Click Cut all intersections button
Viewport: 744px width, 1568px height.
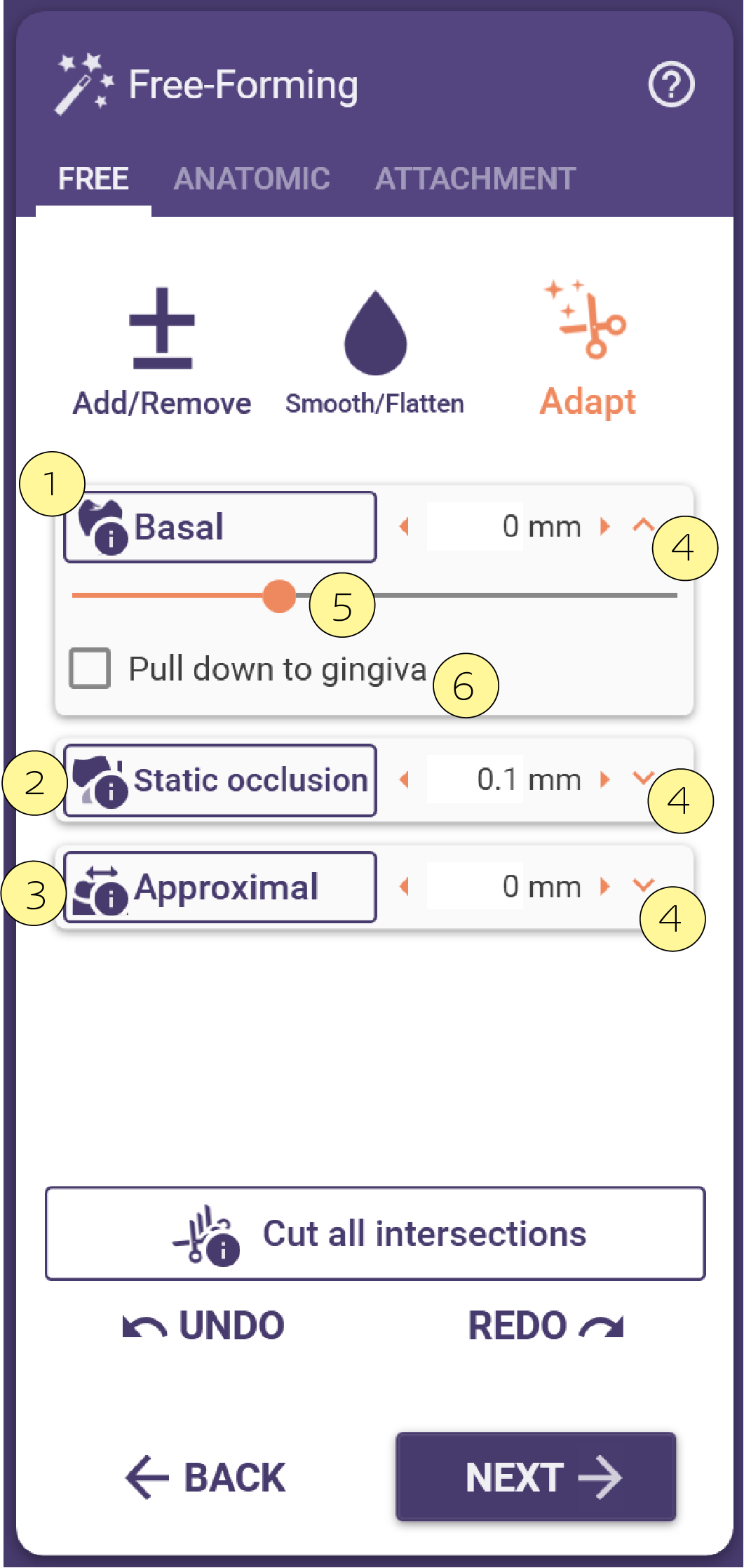tap(375, 1233)
